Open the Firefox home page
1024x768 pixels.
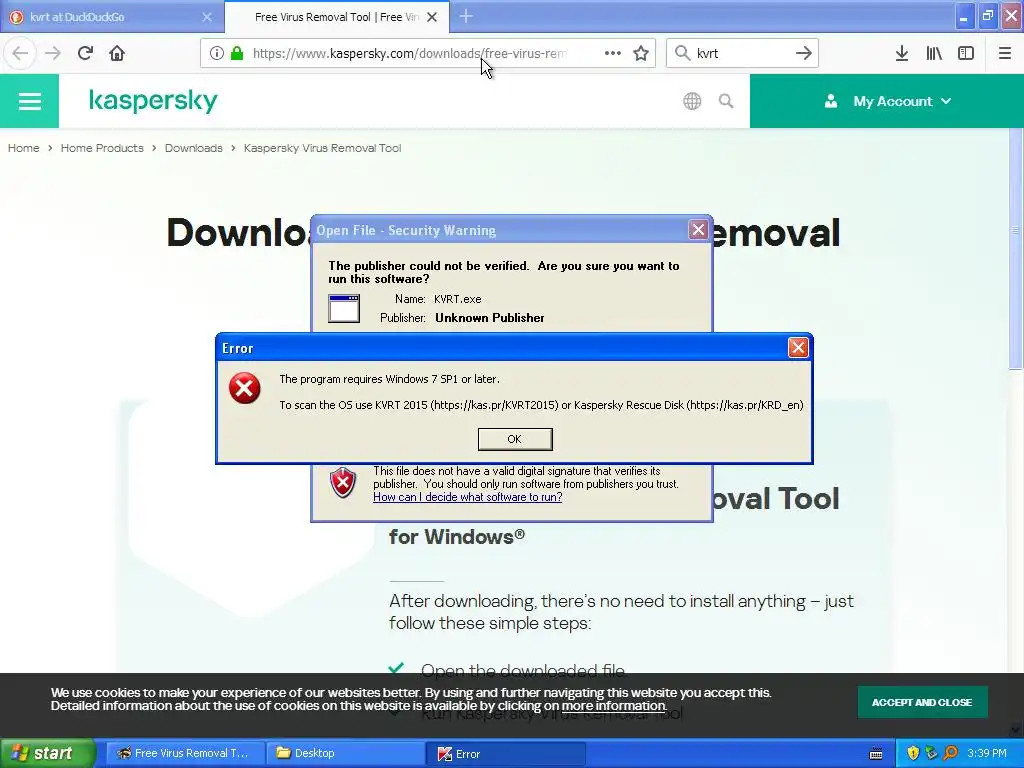[x=117, y=53]
